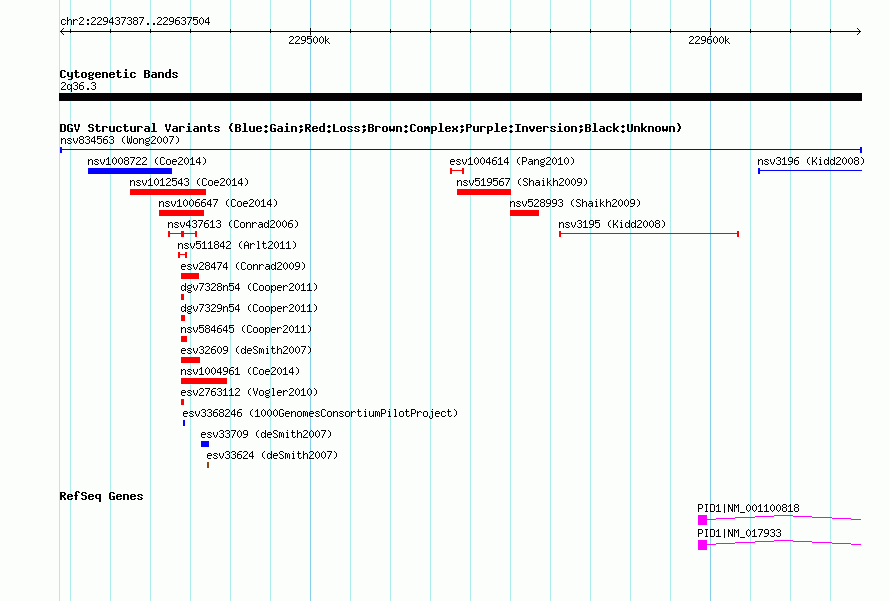Click the chr2:229437387..229637504 coordinate label
890x601 pixels.
click(135, 21)
